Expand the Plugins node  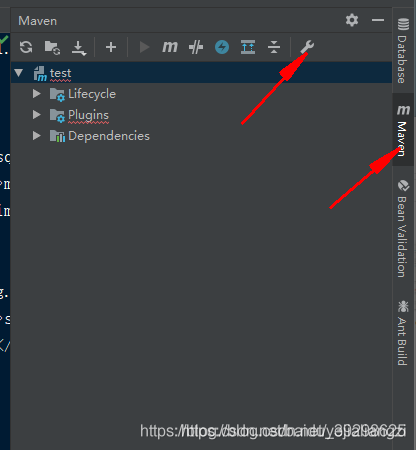click(x=37, y=115)
